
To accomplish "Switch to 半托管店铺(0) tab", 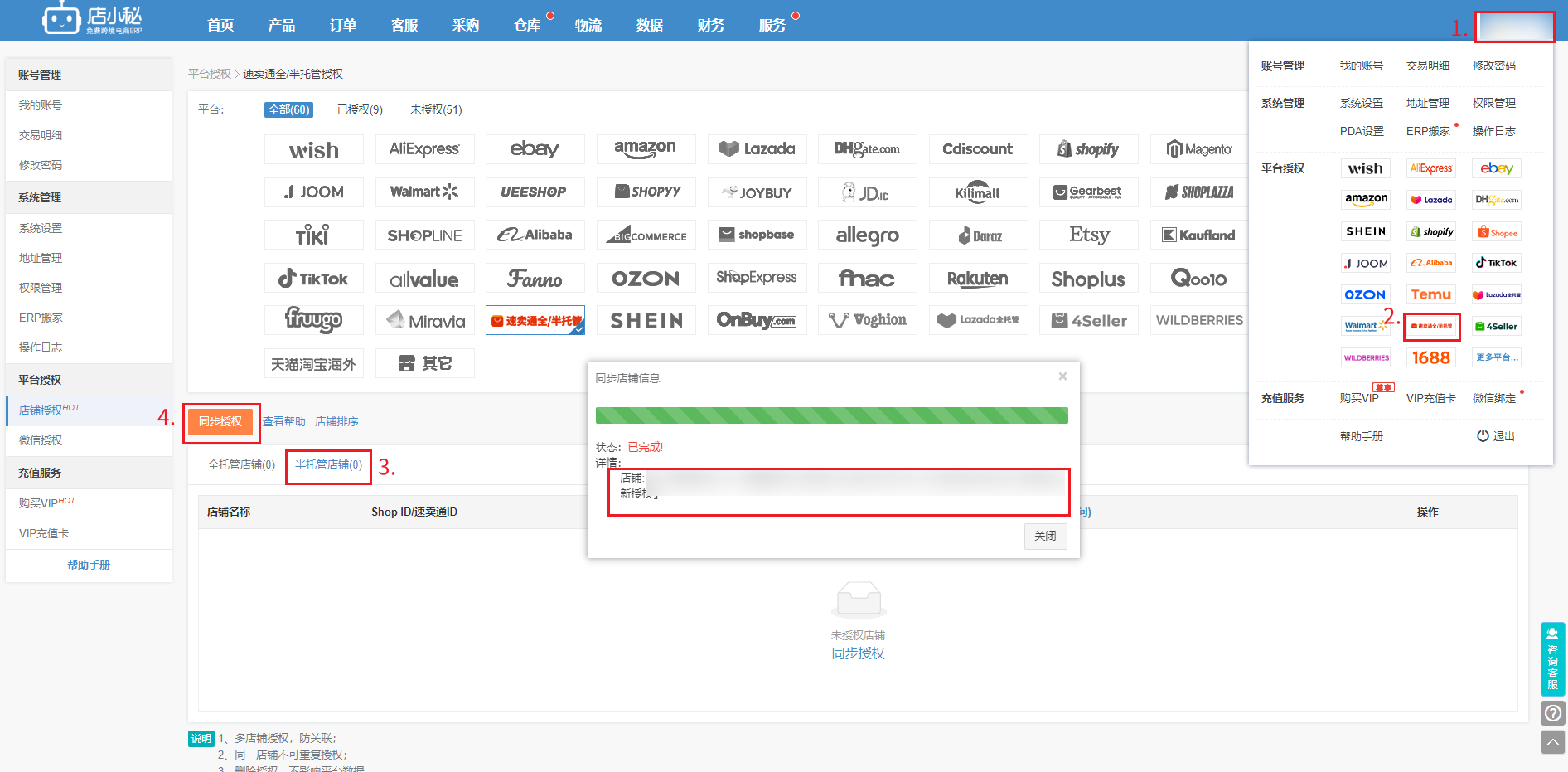I will click(x=328, y=465).
